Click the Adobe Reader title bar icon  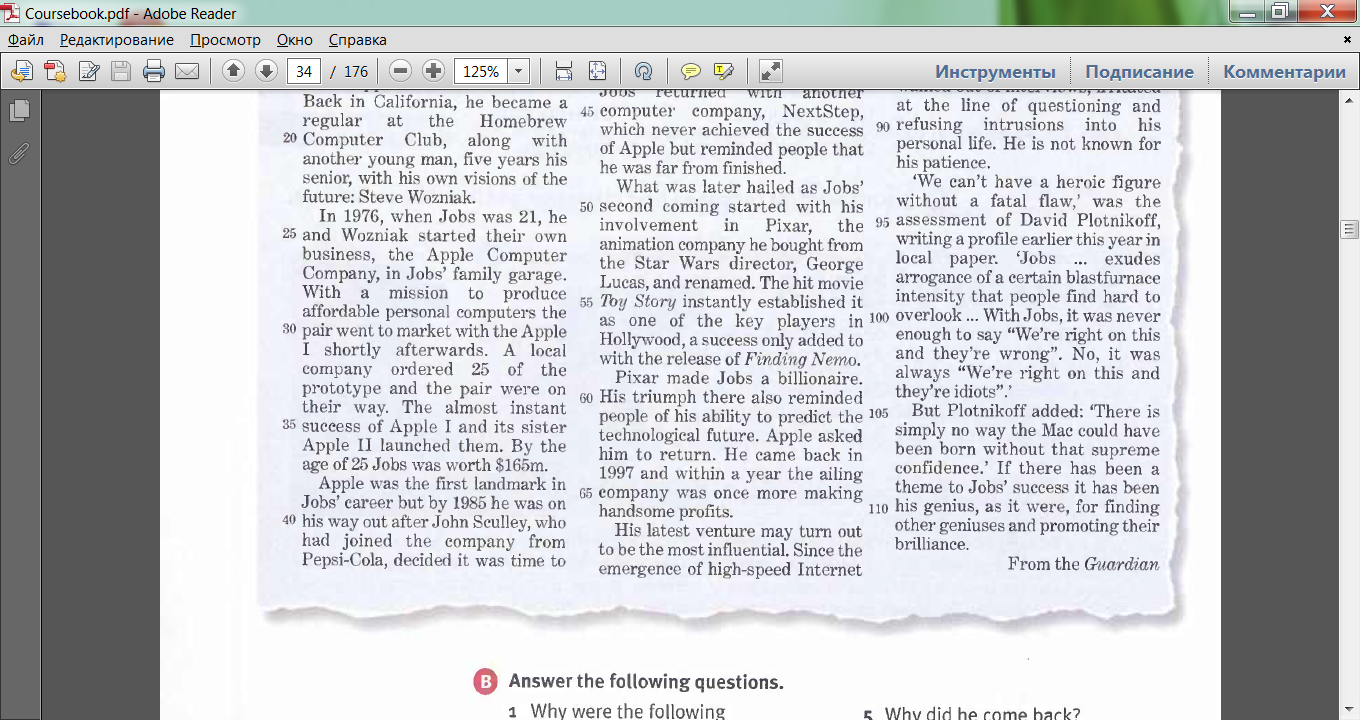(12, 12)
